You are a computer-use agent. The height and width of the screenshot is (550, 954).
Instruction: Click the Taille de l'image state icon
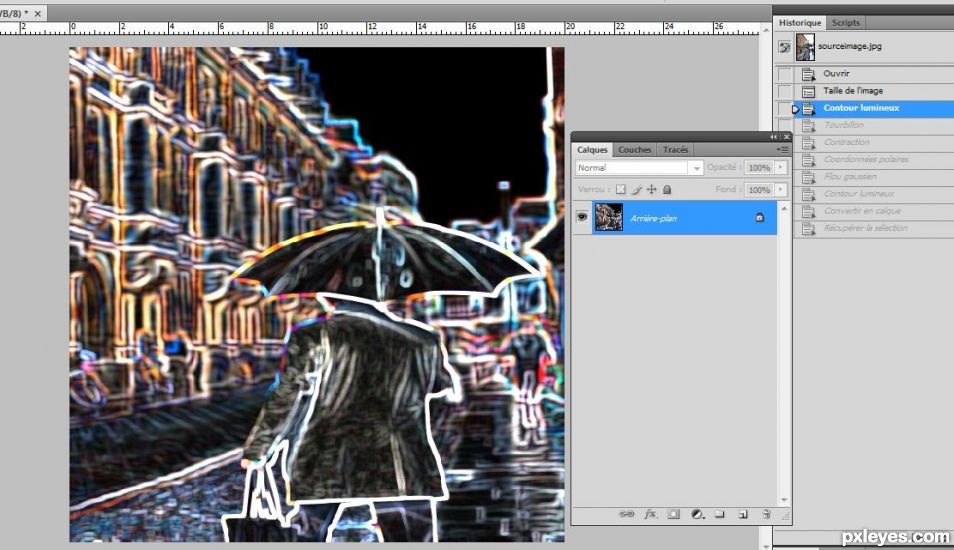click(808, 91)
